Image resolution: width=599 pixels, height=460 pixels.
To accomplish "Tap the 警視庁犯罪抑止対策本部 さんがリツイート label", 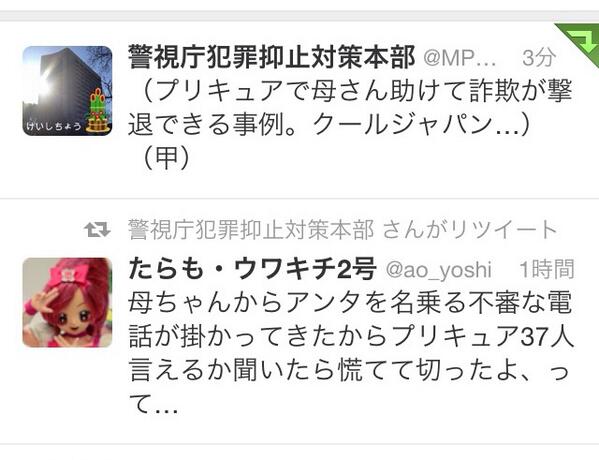I will click(343, 230).
